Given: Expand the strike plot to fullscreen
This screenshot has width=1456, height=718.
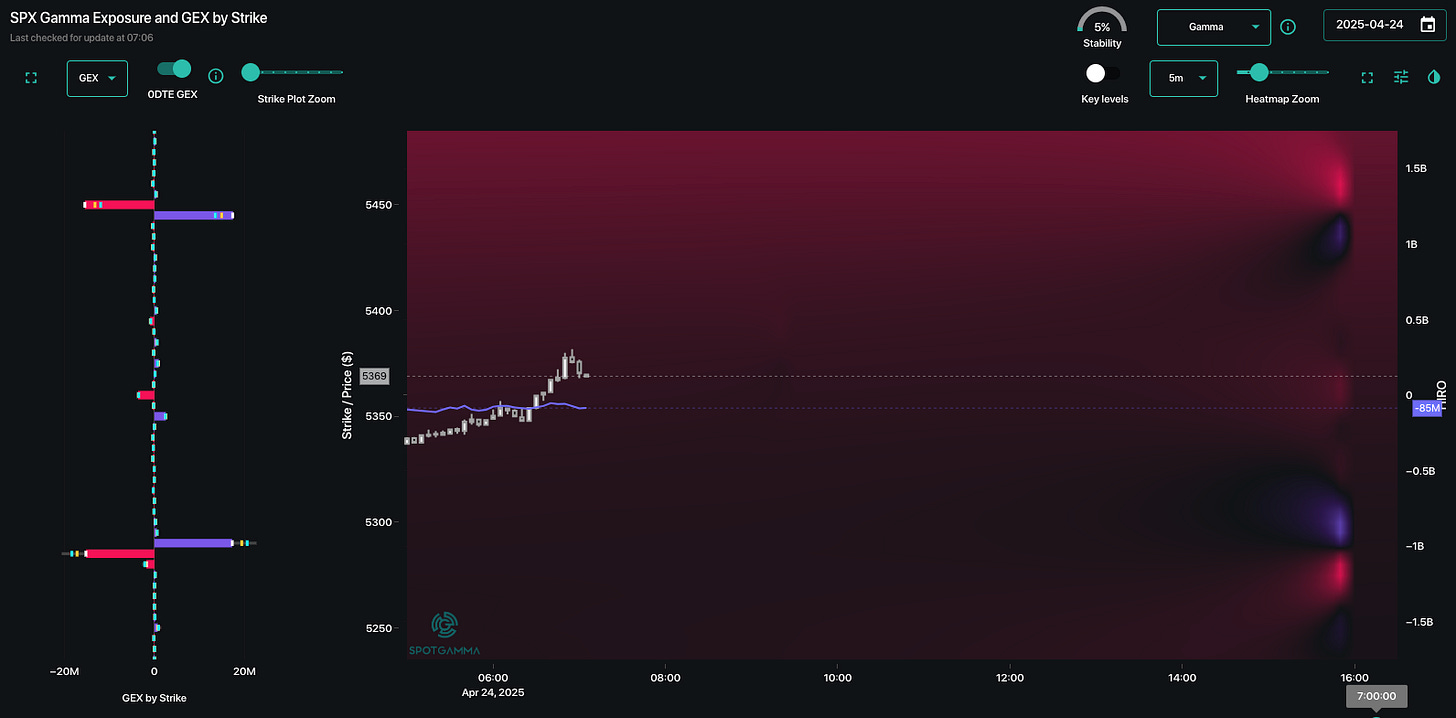Looking at the screenshot, I should pyautogui.click(x=31, y=78).
